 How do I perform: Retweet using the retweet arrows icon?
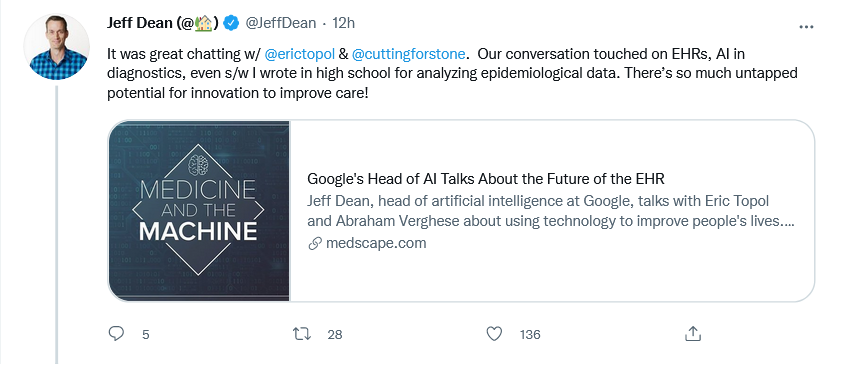point(302,334)
